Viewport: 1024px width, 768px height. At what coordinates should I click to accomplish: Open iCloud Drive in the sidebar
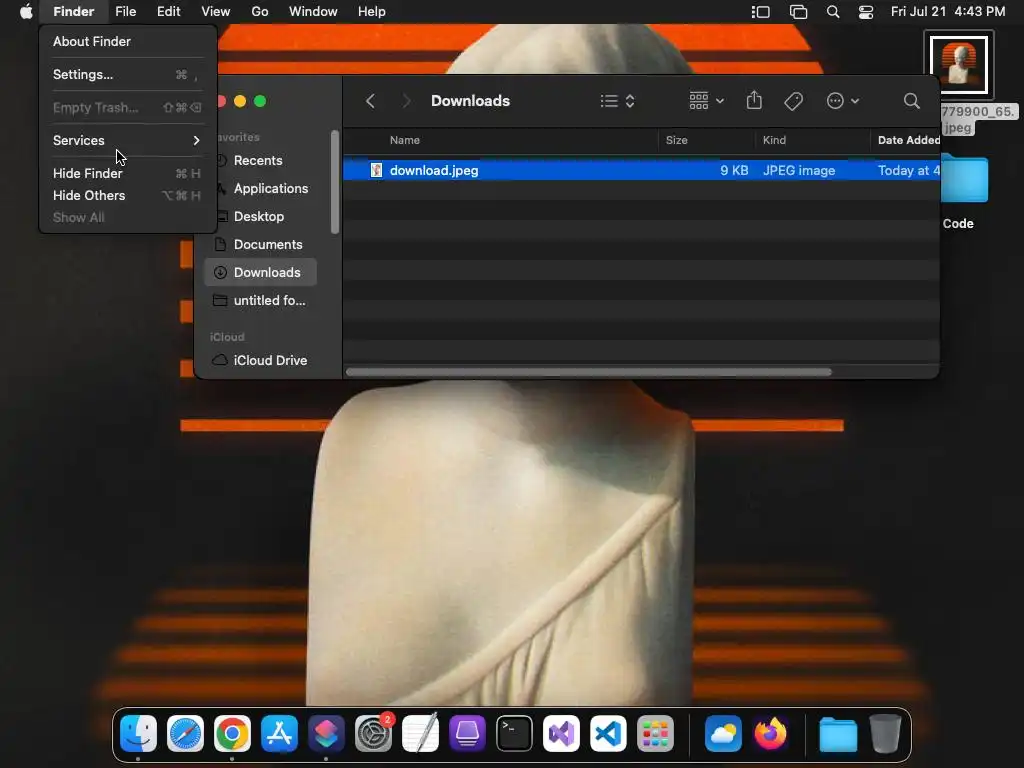[261, 360]
